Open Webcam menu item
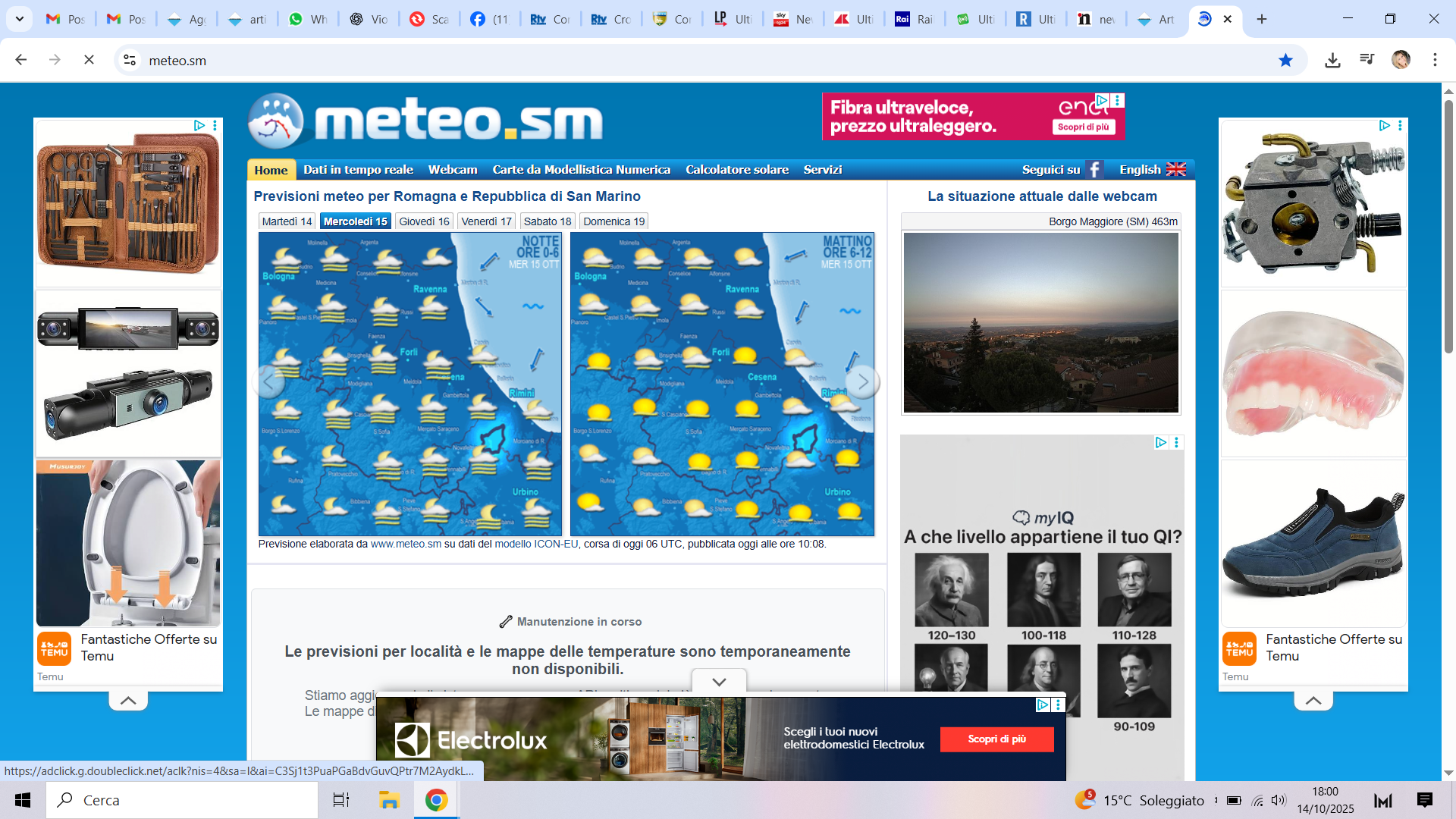Image resolution: width=1456 pixels, height=819 pixels. [453, 170]
